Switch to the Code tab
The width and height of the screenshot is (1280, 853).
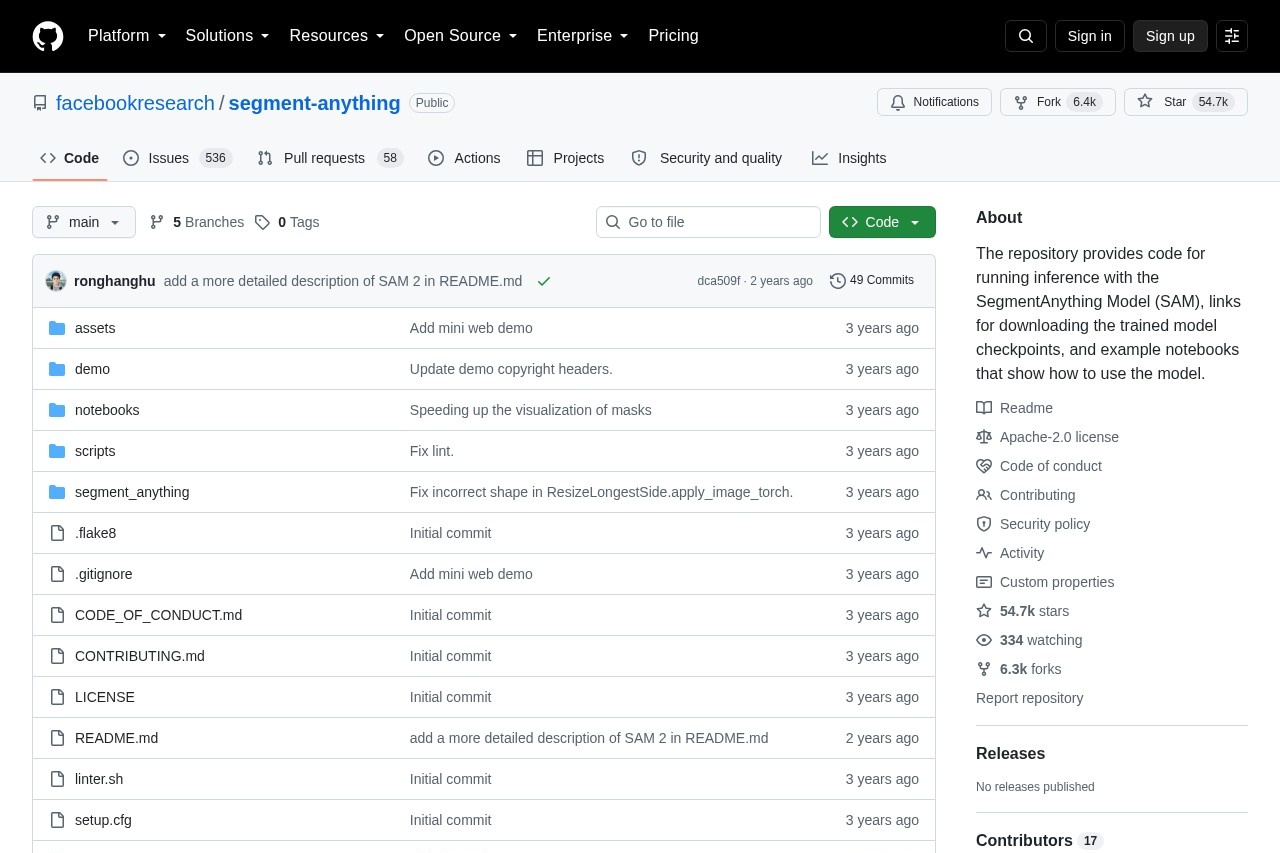[70, 158]
